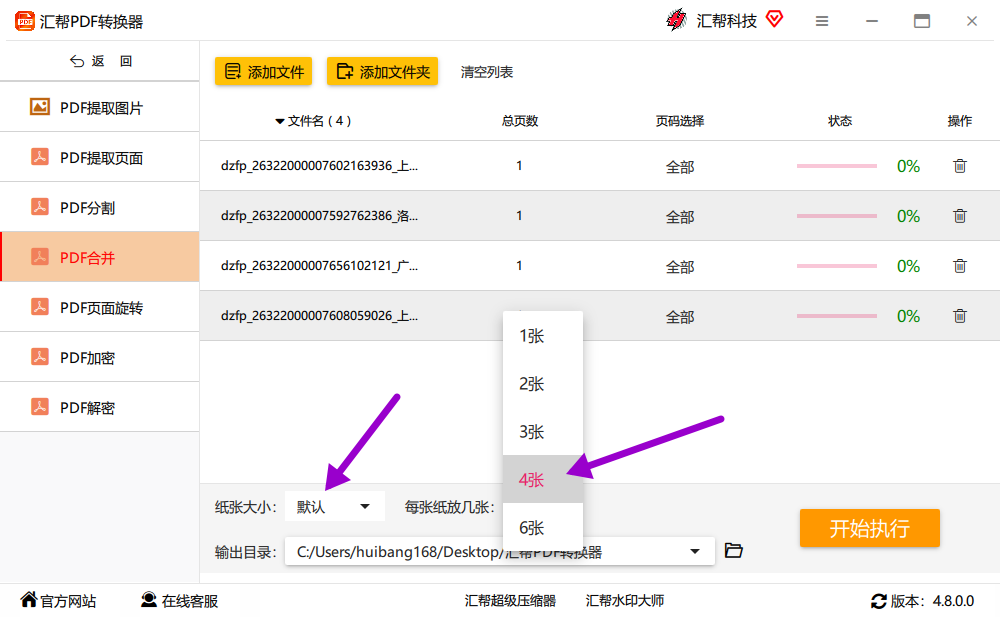Choose 3张 from the dropdown list
This screenshot has height=617, width=1000.
coord(543,432)
